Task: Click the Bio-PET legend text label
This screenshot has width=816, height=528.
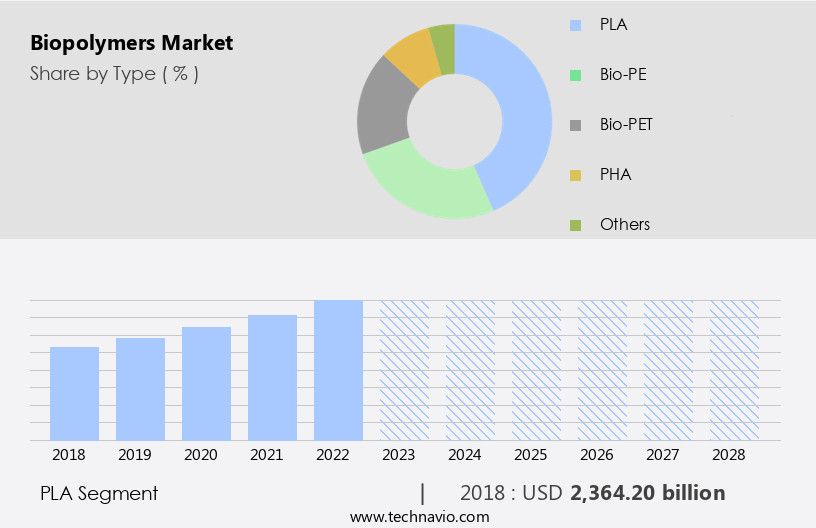Action: coord(626,125)
